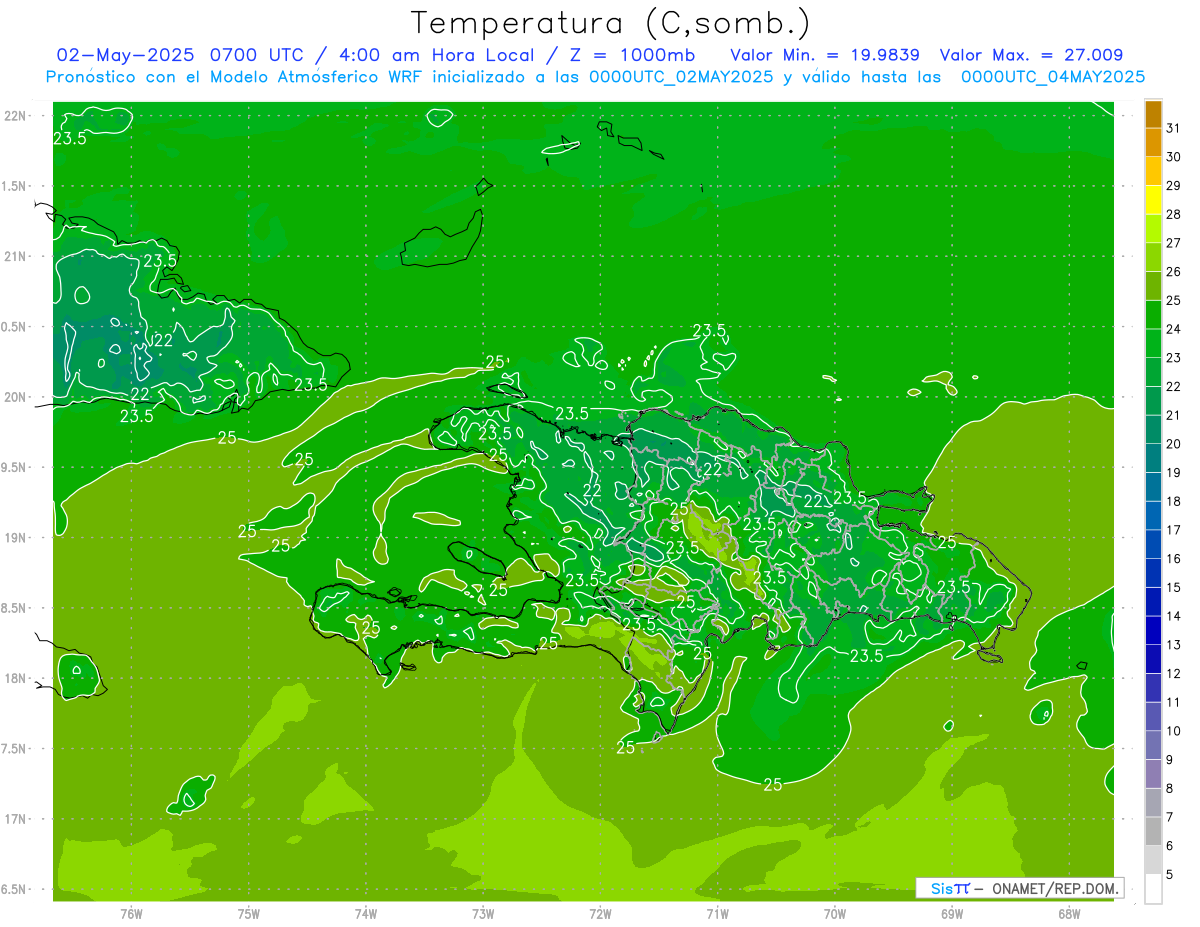Image resolution: width=1200 pixels, height=927 pixels.
Task: Click the '74W' longitude axis label
Action: click(366, 913)
